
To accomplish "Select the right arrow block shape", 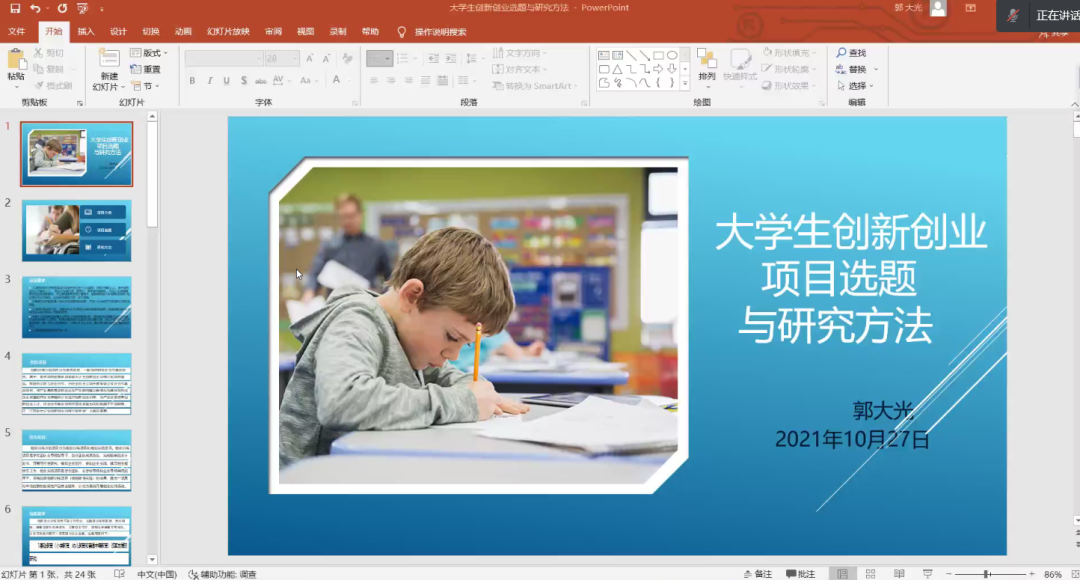I will point(658,69).
